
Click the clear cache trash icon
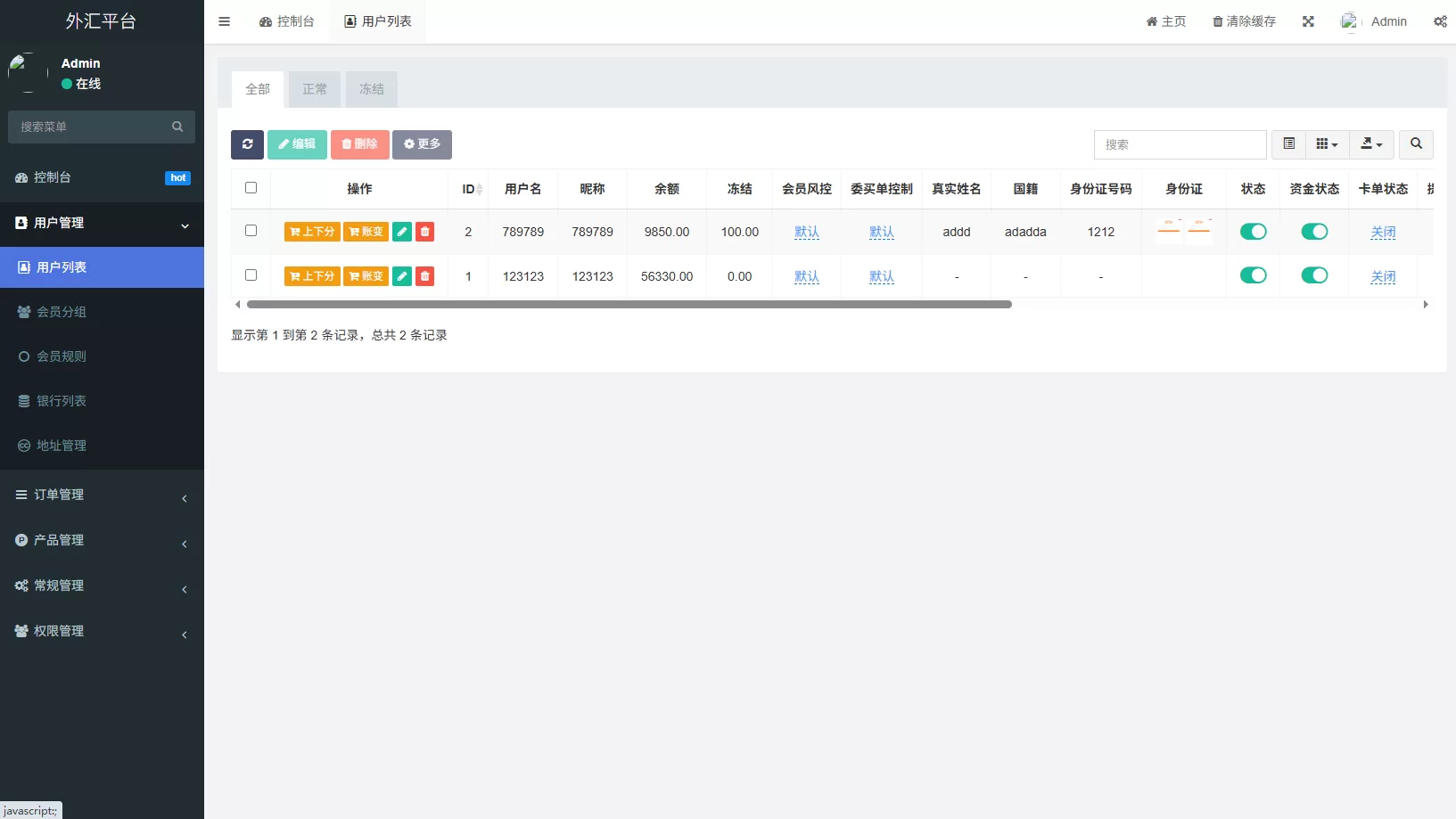[1216, 20]
